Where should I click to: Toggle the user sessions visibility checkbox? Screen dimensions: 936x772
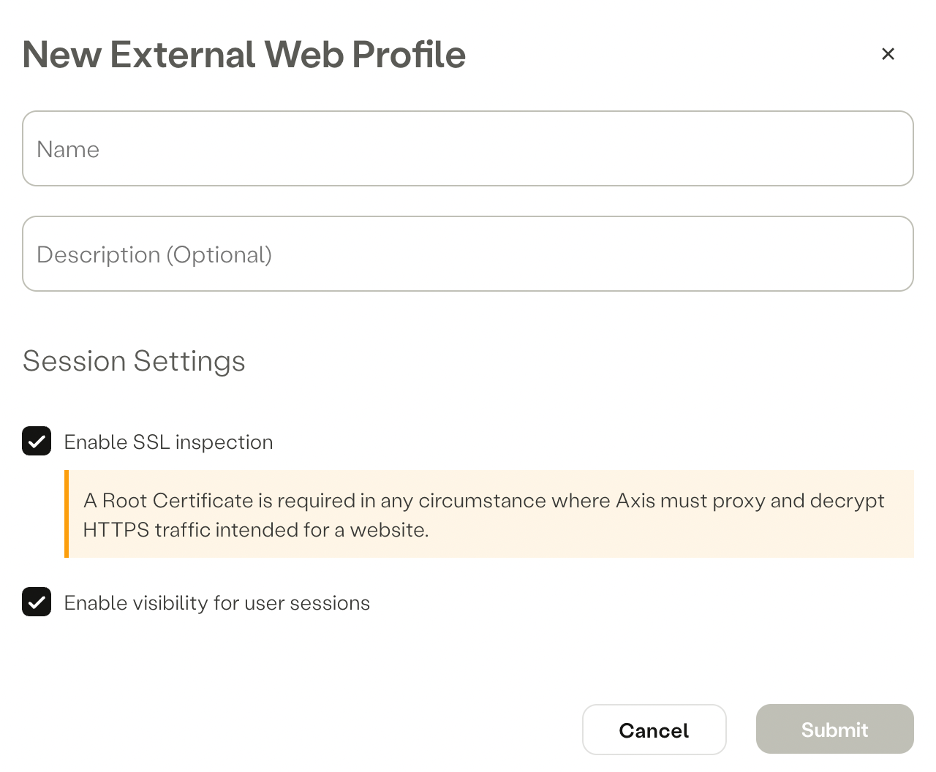tap(37, 602)
